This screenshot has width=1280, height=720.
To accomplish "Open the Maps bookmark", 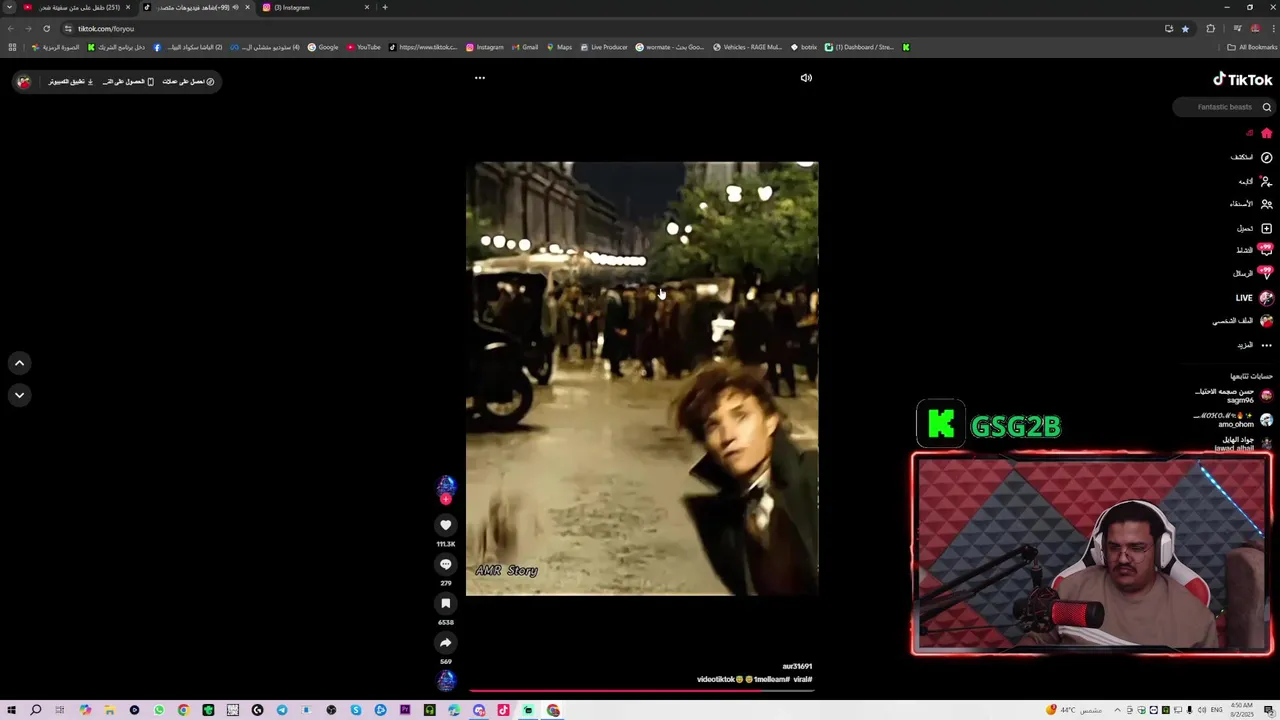I will 560,47.
